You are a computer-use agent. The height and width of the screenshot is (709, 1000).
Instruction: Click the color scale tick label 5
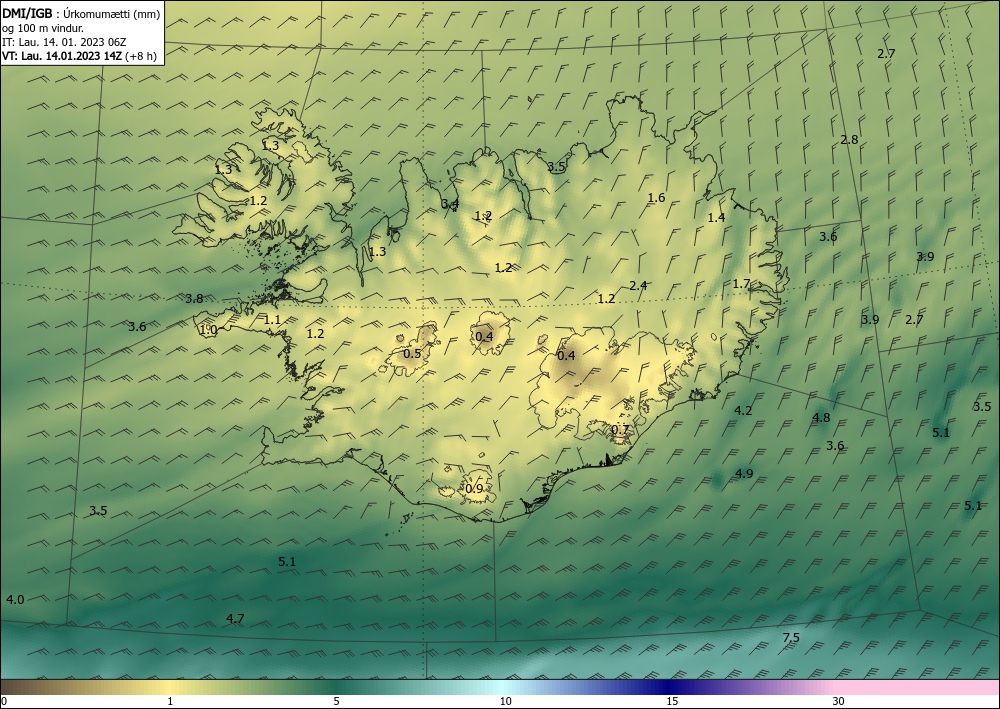coord(336,702)
